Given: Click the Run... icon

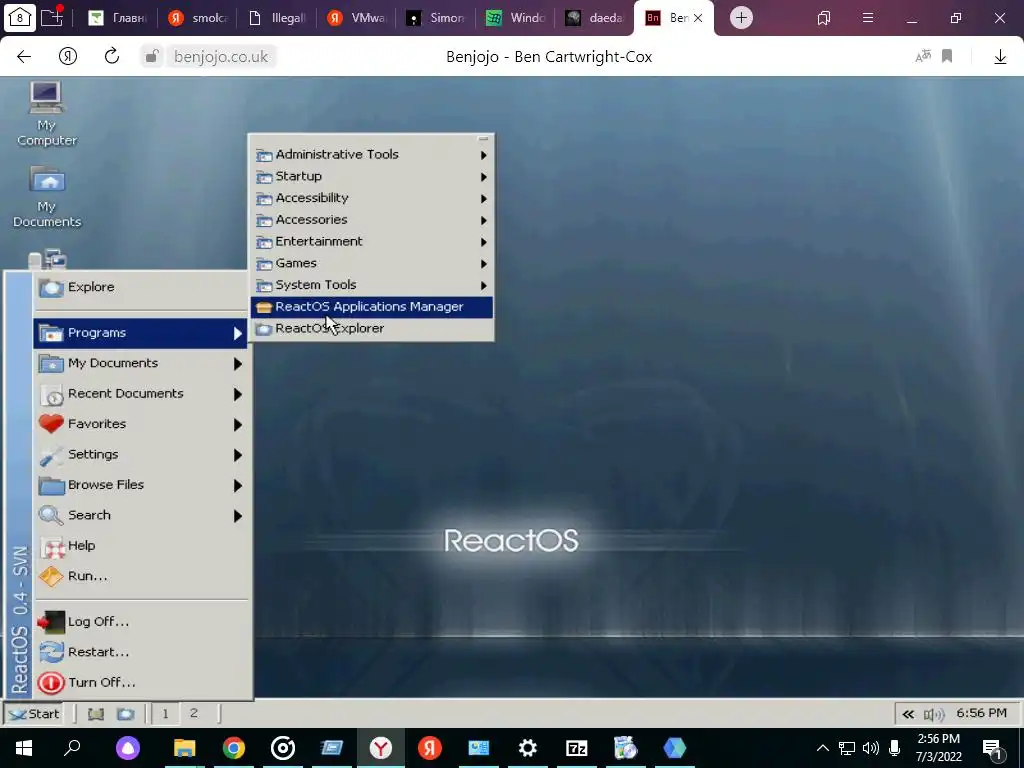Looking at the screenshot, I should (51, 577).
